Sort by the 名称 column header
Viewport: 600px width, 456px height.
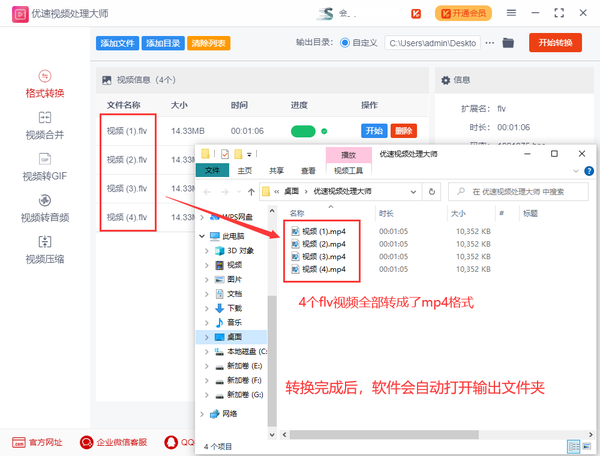pos(297,213)
